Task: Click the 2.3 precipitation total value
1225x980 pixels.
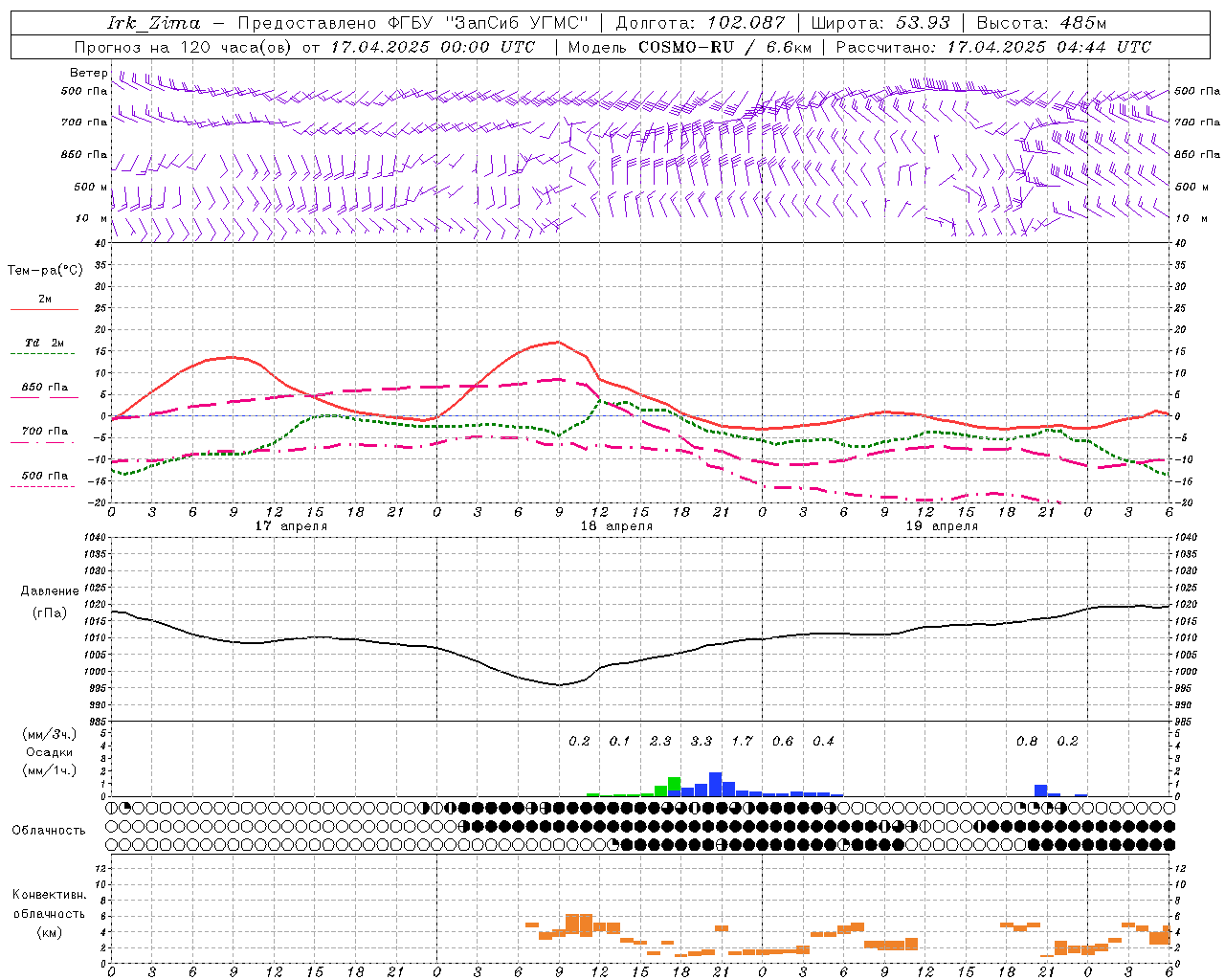Action: (x=660, y=742)
